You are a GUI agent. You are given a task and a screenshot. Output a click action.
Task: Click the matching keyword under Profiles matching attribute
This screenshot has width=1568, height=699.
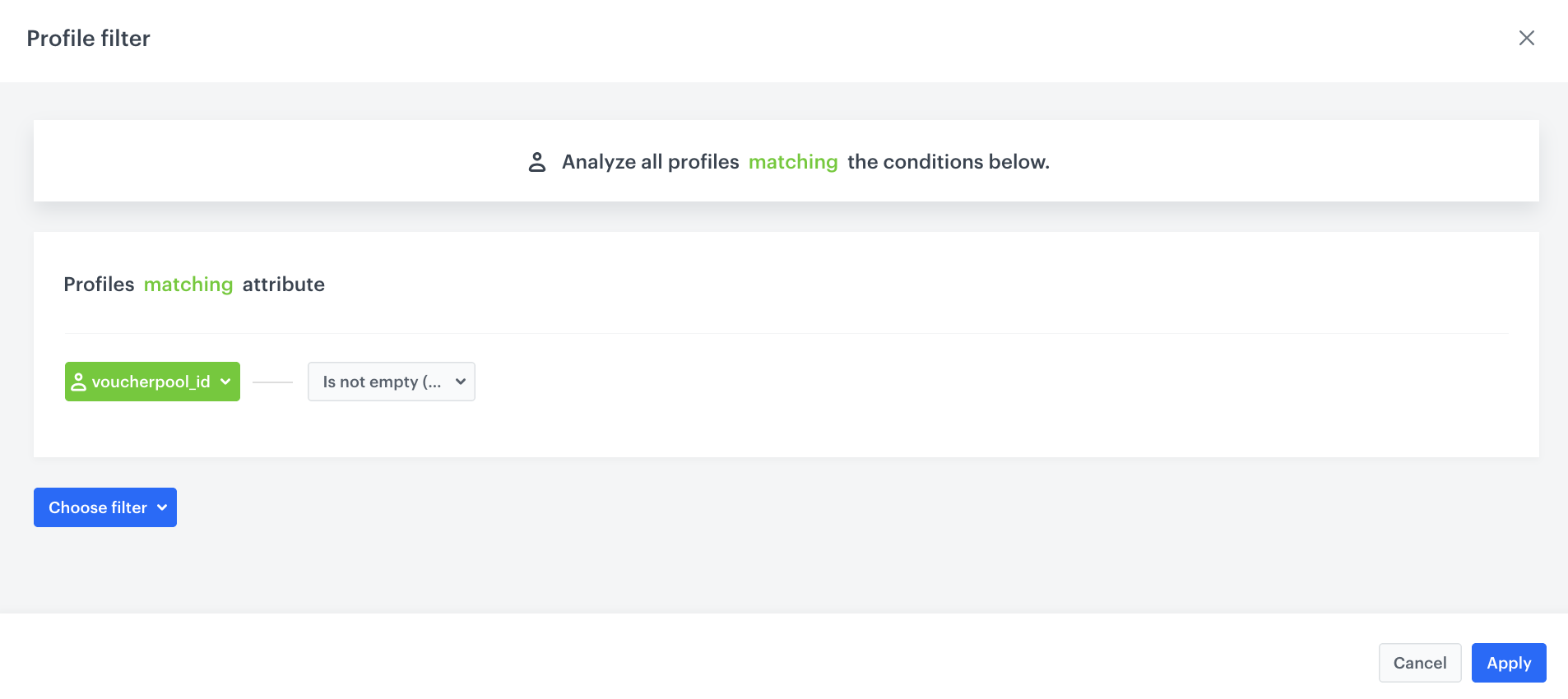pos(188,285)
